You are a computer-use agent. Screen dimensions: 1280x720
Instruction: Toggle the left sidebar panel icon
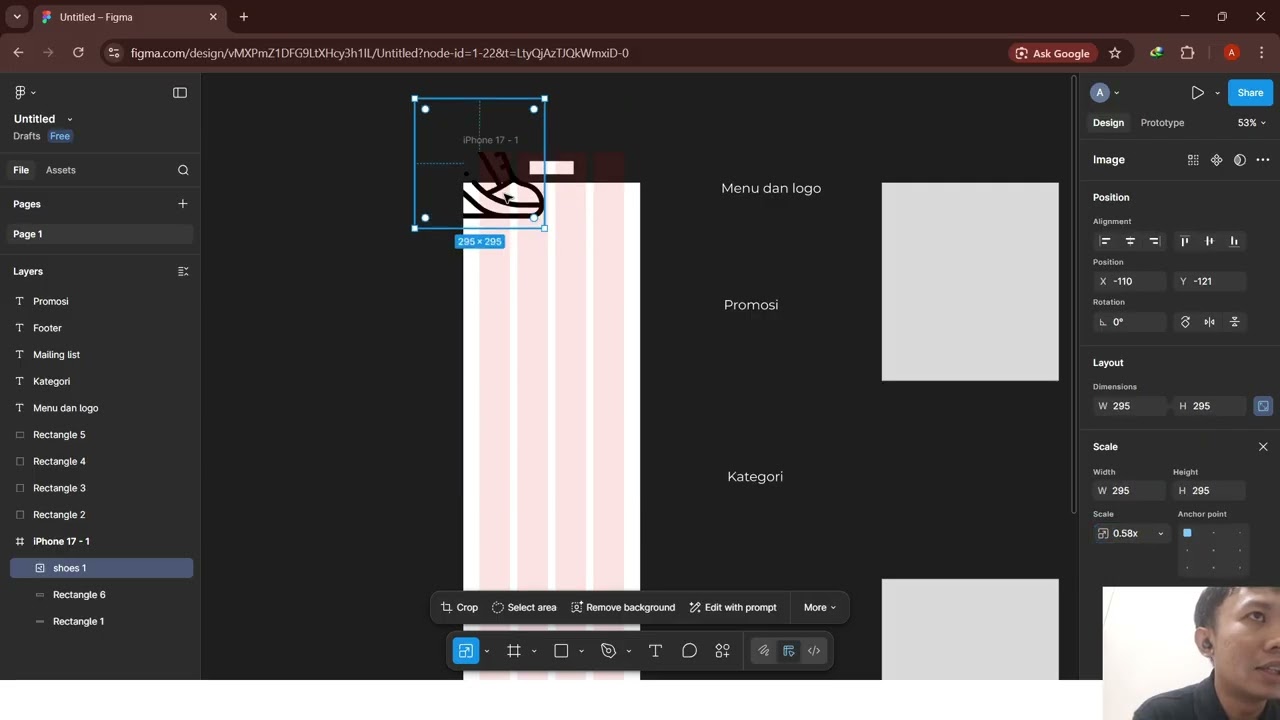180,92
